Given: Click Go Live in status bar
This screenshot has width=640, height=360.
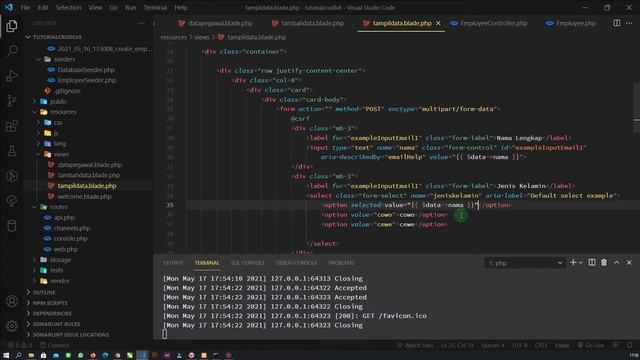Looking at the screenshot, I should [591, 345].
